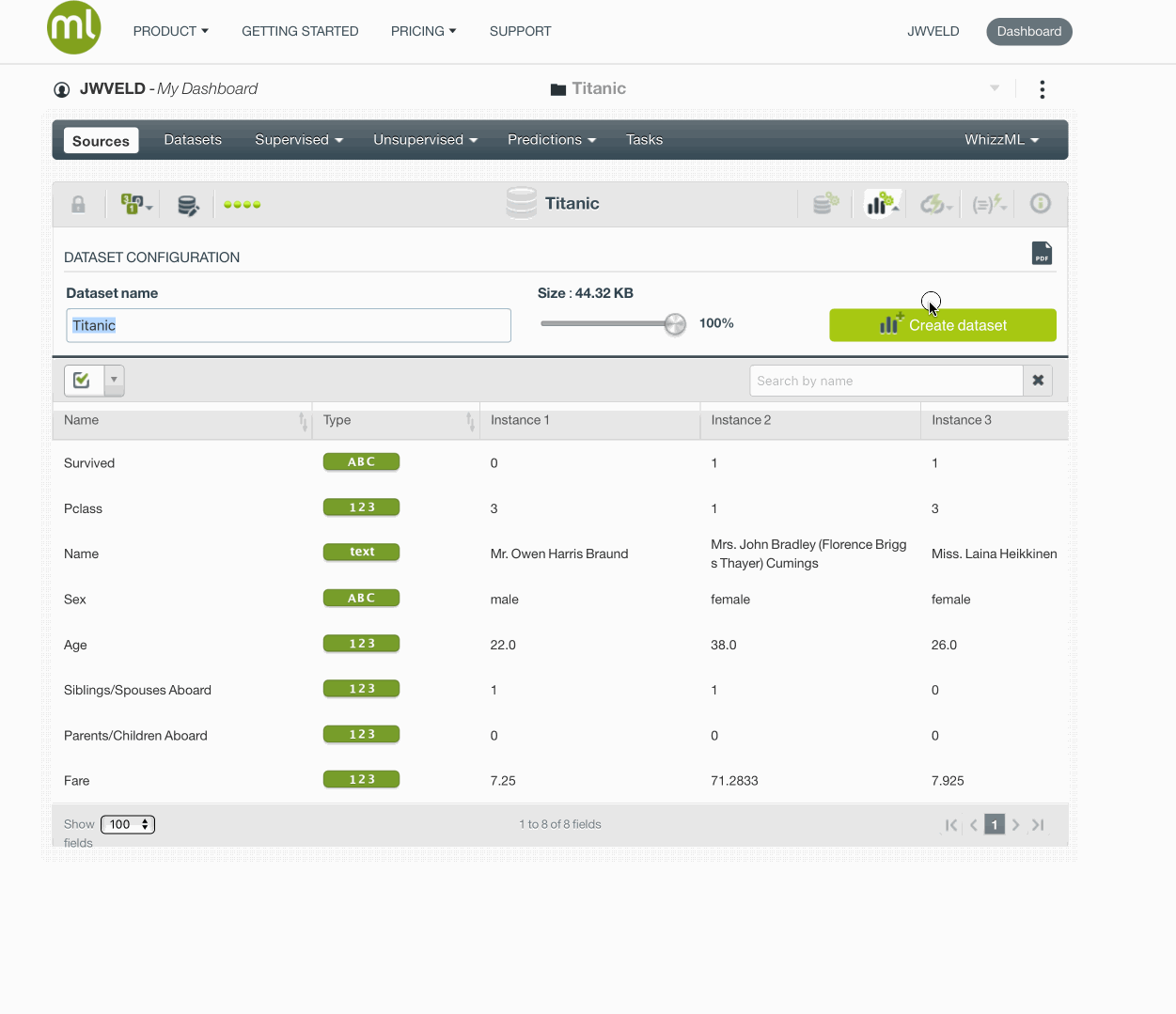The width and height of the screenshot is (1176, 1014).
Task: Go to the first page
Action: click(951, 825)
